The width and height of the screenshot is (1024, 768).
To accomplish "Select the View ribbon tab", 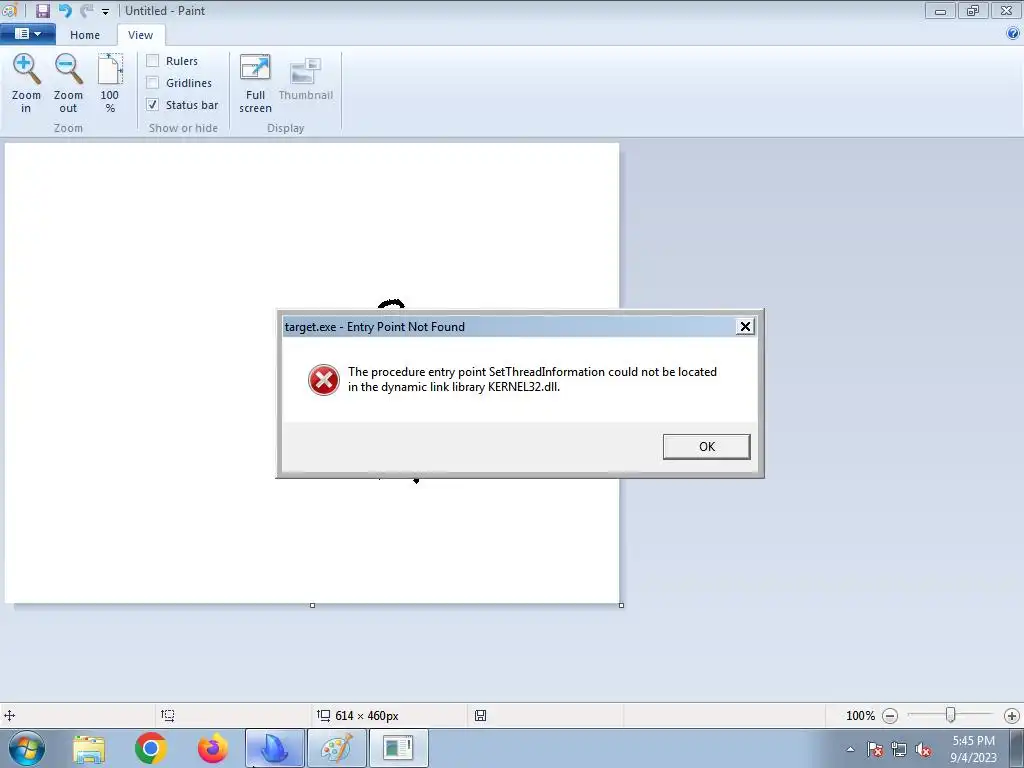I will coord(140,35).
